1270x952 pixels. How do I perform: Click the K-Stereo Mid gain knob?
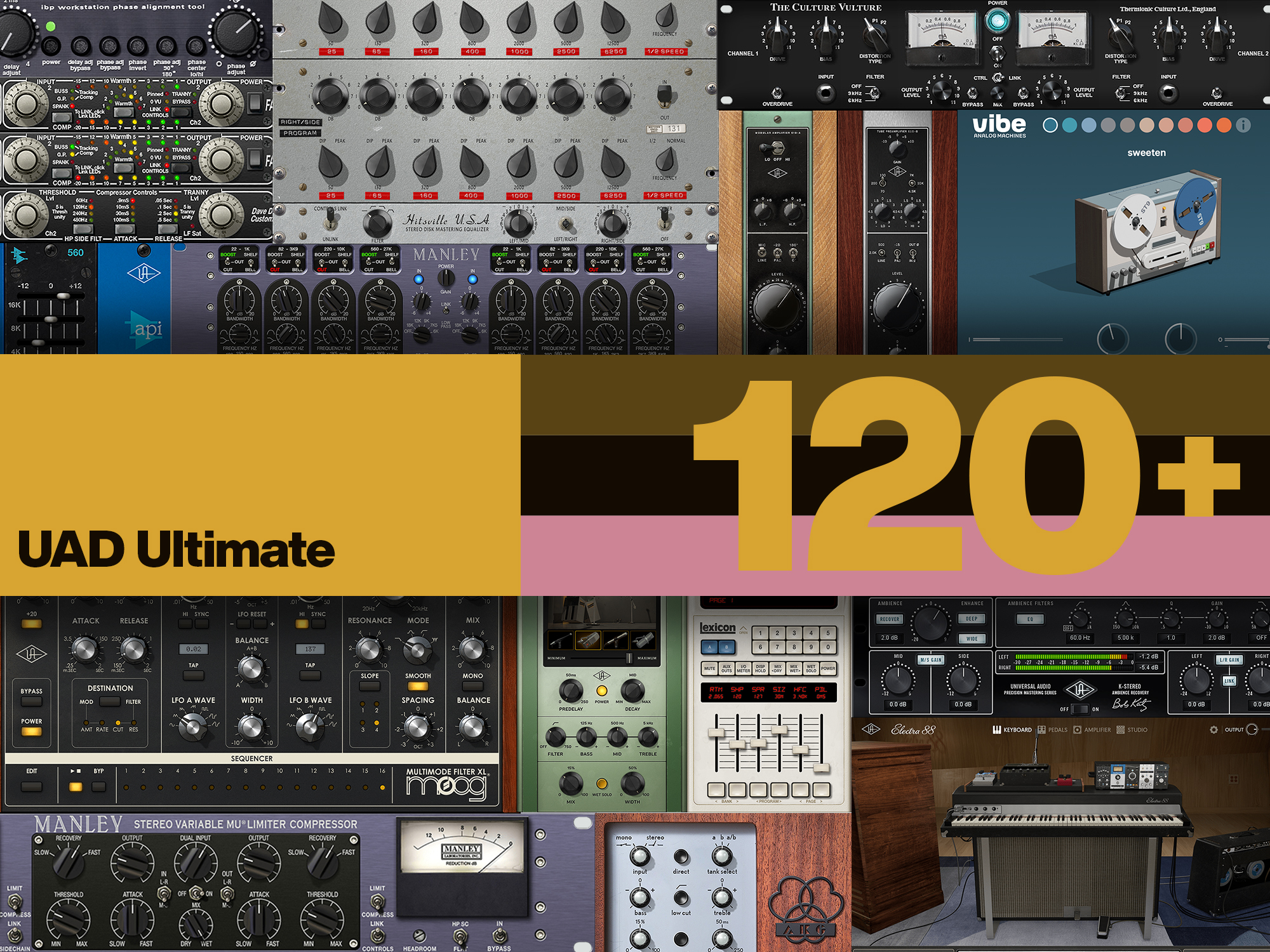(897, 680)
